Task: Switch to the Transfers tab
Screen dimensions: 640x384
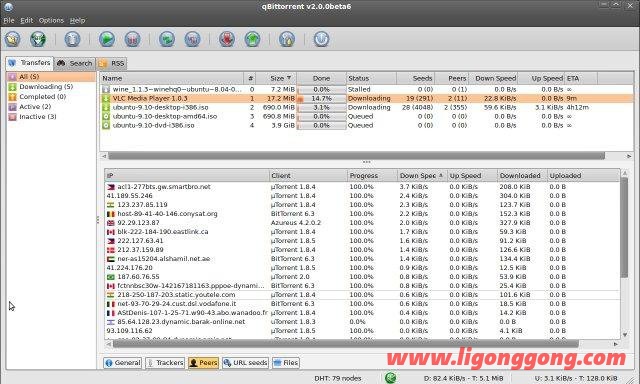Action: click(29, 63)
